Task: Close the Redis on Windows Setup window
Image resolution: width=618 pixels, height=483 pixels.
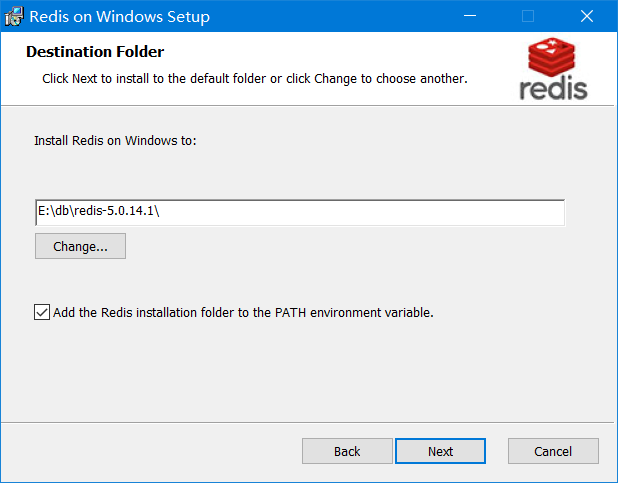Action: (x=587, y=16)
